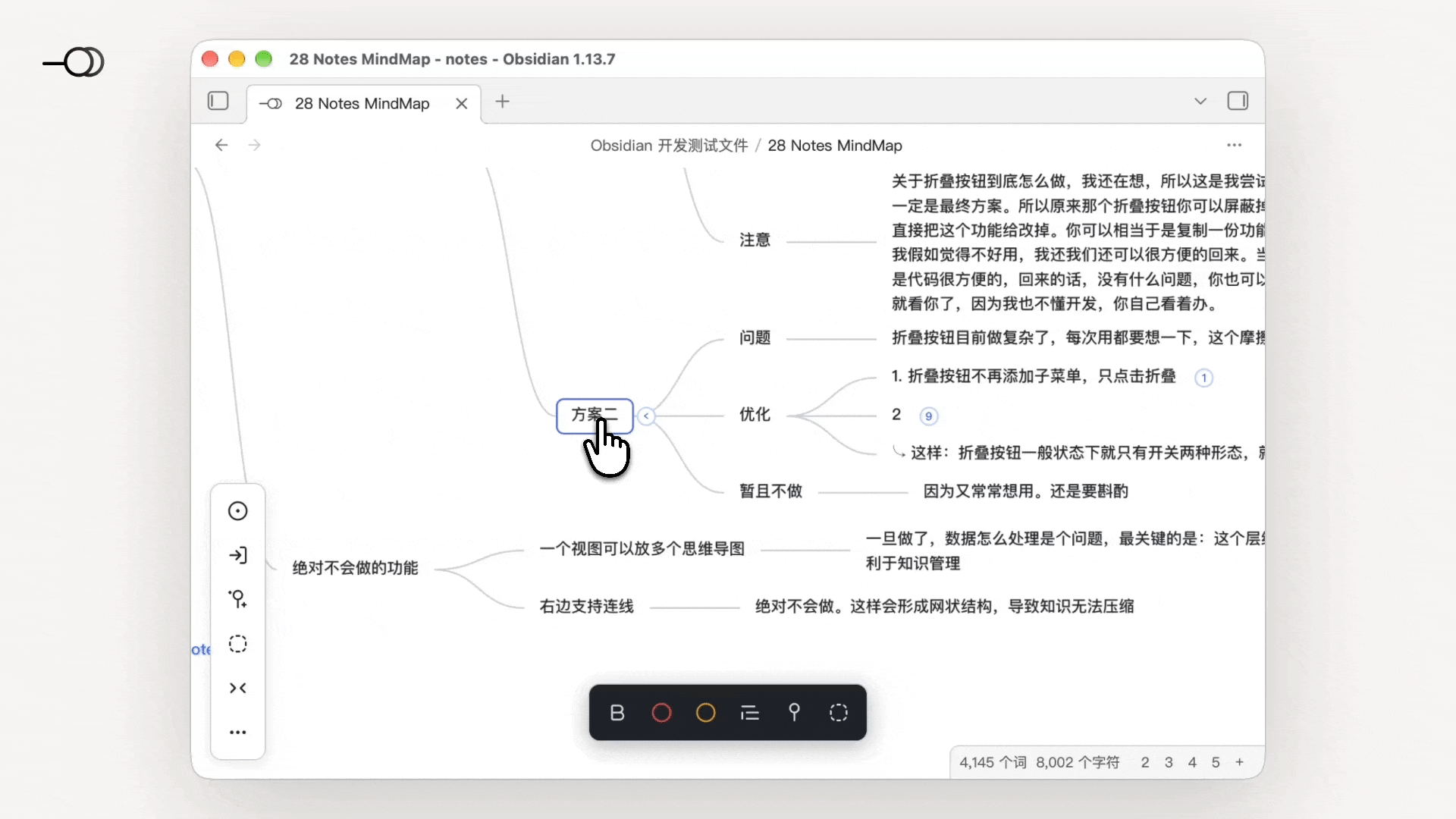Open more tools in side toolbar
This screenshot has width=1456, height=819.
click(x=238, y=732)
